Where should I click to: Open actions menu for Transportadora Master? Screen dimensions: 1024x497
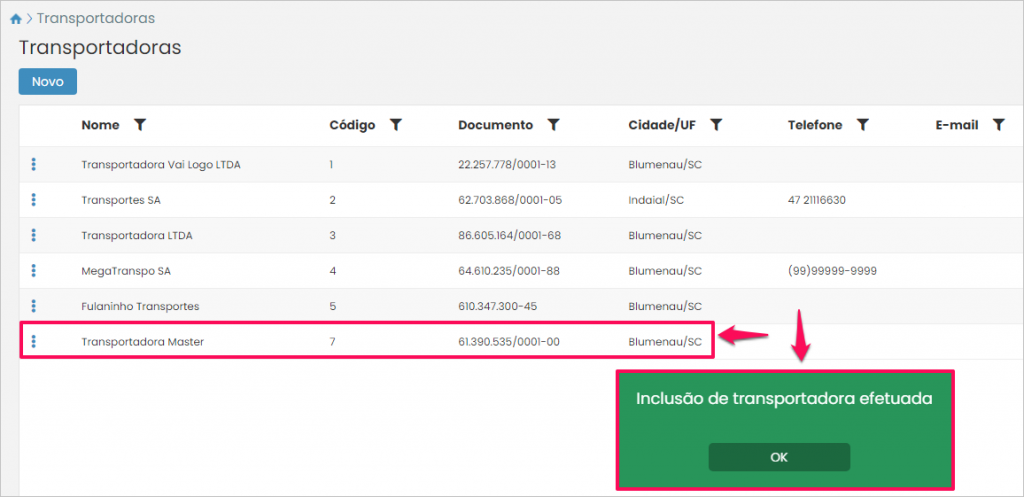34,342
